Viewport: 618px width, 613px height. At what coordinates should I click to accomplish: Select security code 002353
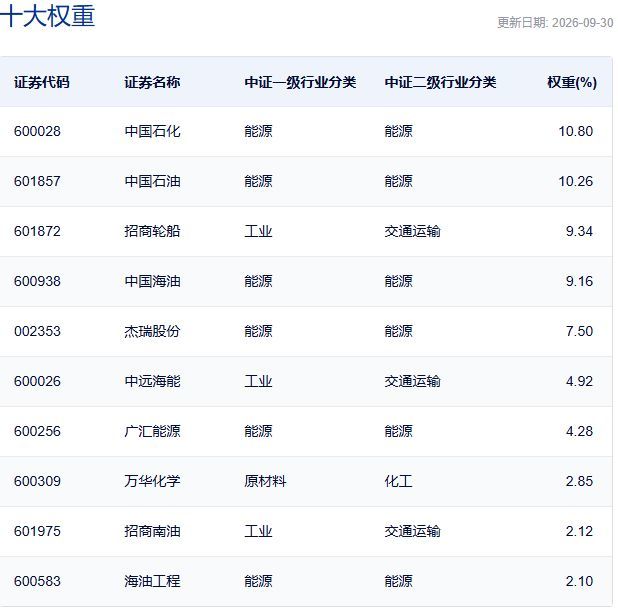pyautogui.click(x=37, y=331)
